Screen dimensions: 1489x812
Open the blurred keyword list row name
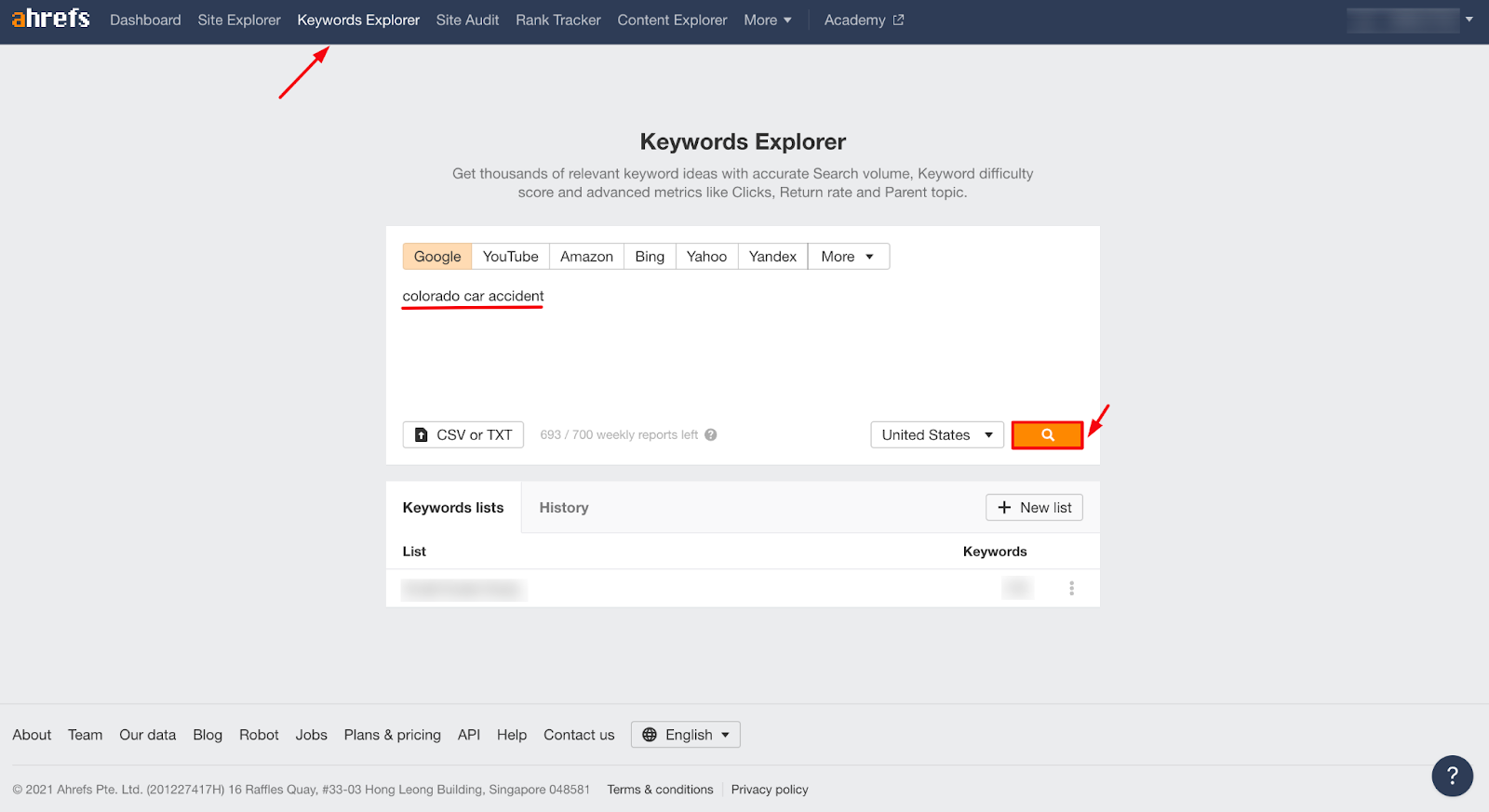coord(463,589)
